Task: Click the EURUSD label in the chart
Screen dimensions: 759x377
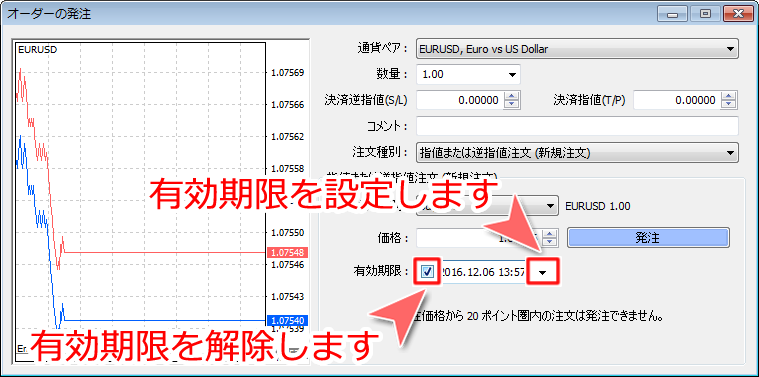Action: coord(37,49)
